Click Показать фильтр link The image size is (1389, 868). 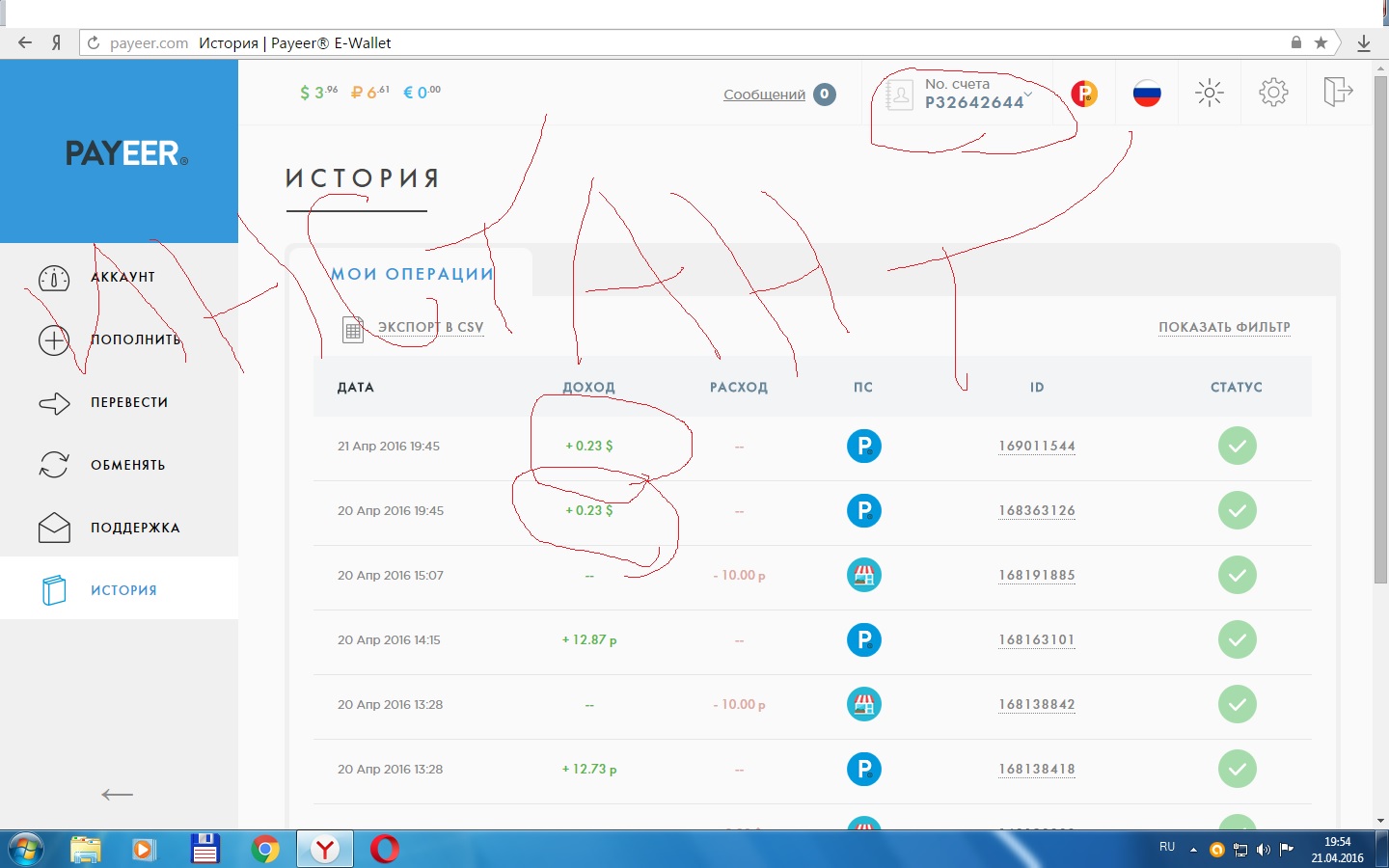[1224, 327]
